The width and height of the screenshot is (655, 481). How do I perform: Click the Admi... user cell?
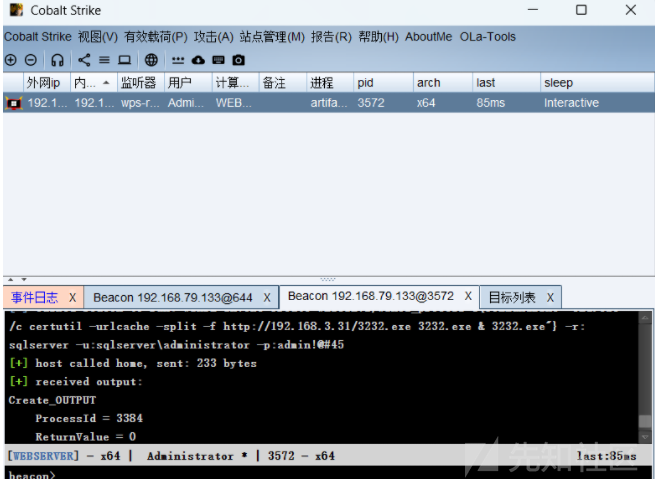[x=186, y=103]
